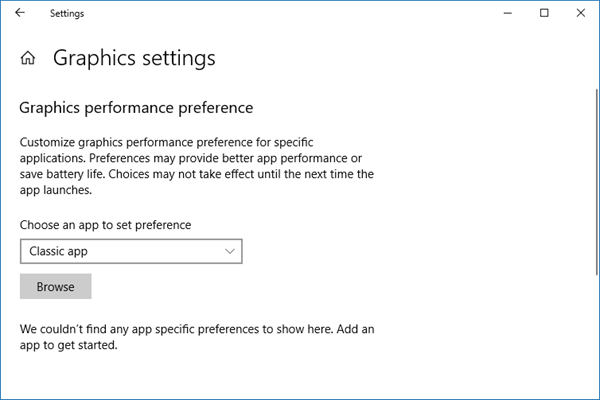Click the blank area below the message
The height and width of the screenshot is (400, 600).
point(300,378)
